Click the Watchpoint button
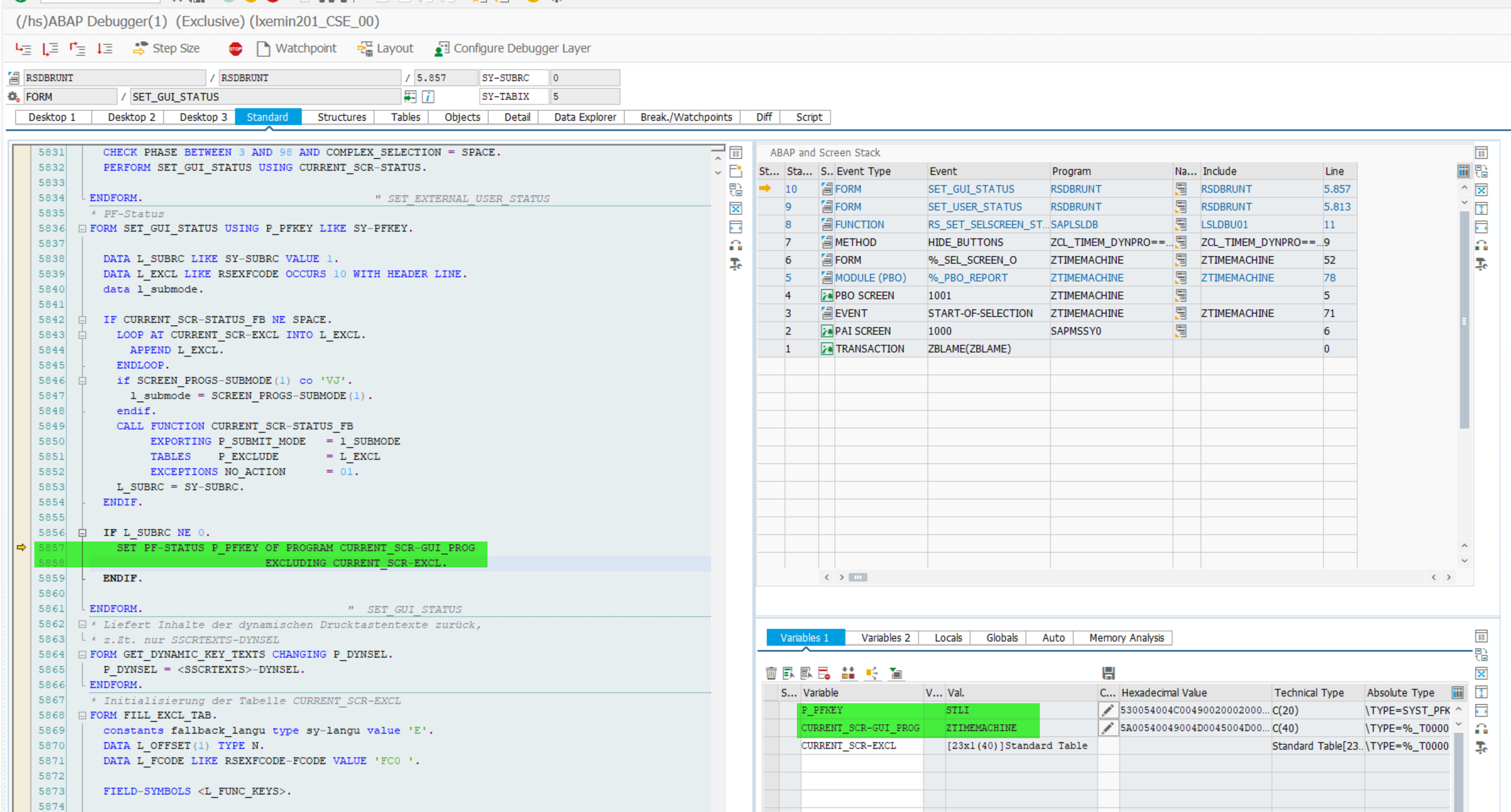 297,48
